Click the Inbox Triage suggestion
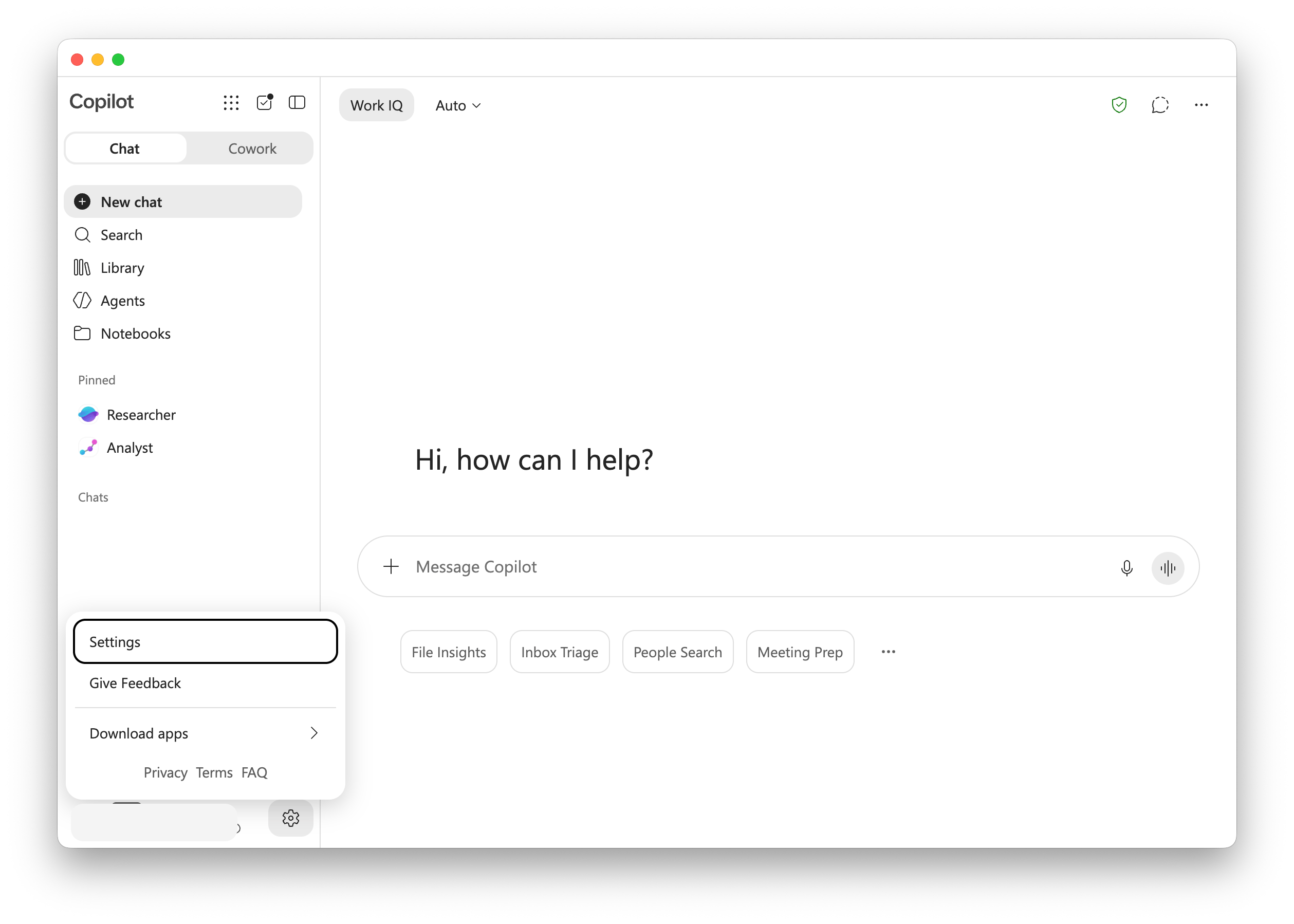Viewport: 1294px width, 924px height. coord(559,652)
